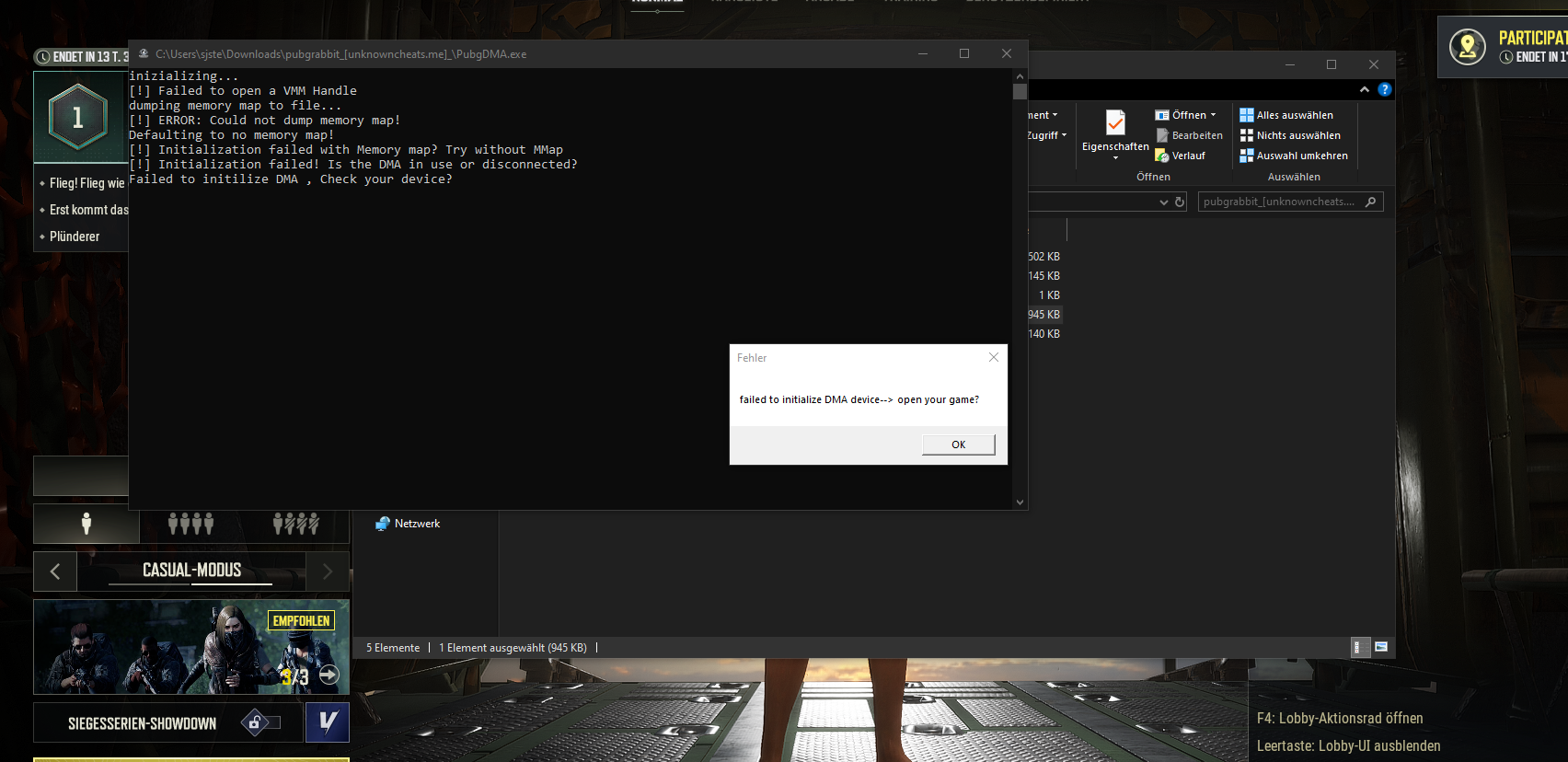Select the file sized 502 KB
Image resolution: width=1568 pixels, height=762 pixels.
pos(1044,257)
